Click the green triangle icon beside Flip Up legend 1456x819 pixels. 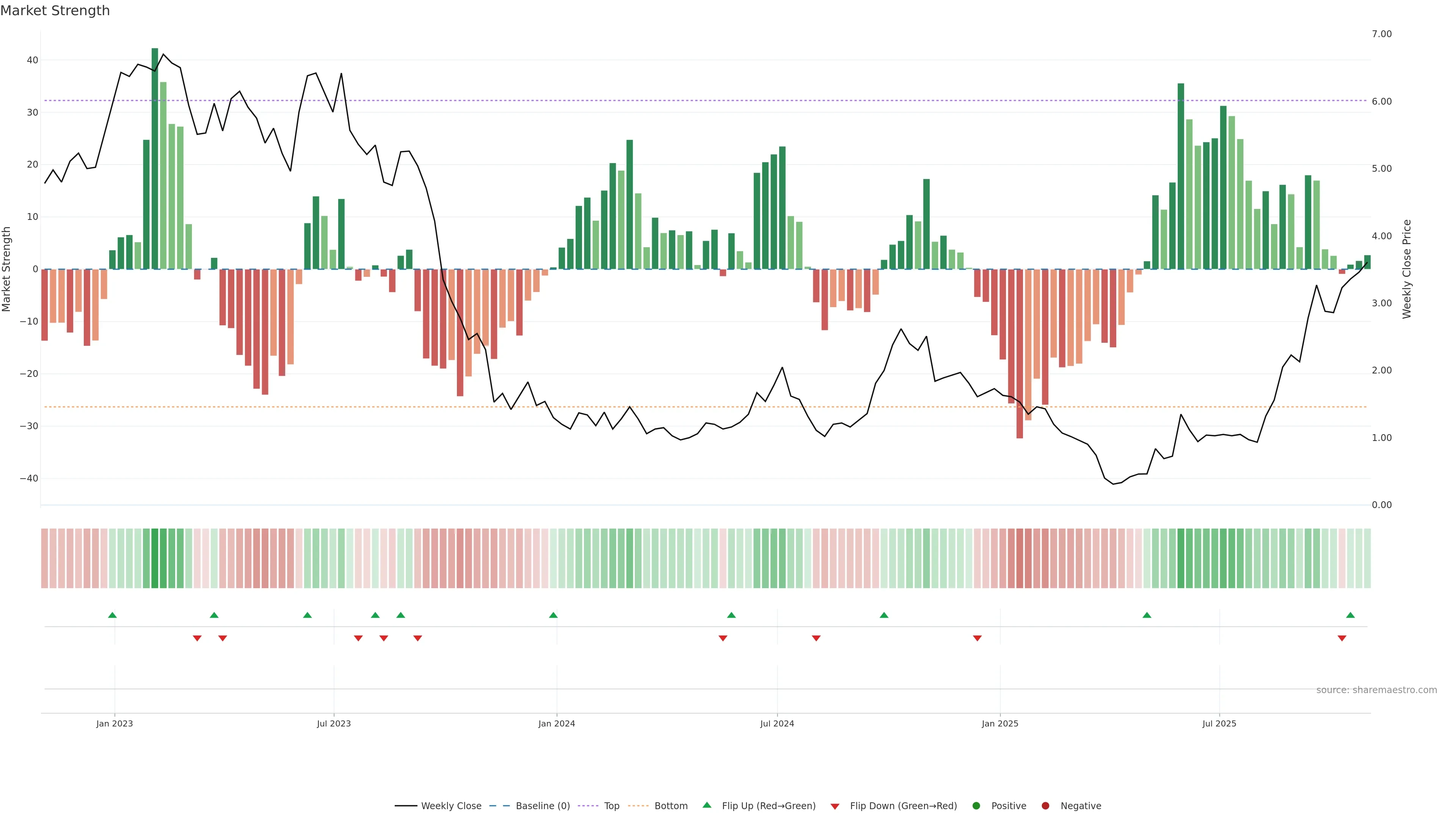[x=706, y=805]
